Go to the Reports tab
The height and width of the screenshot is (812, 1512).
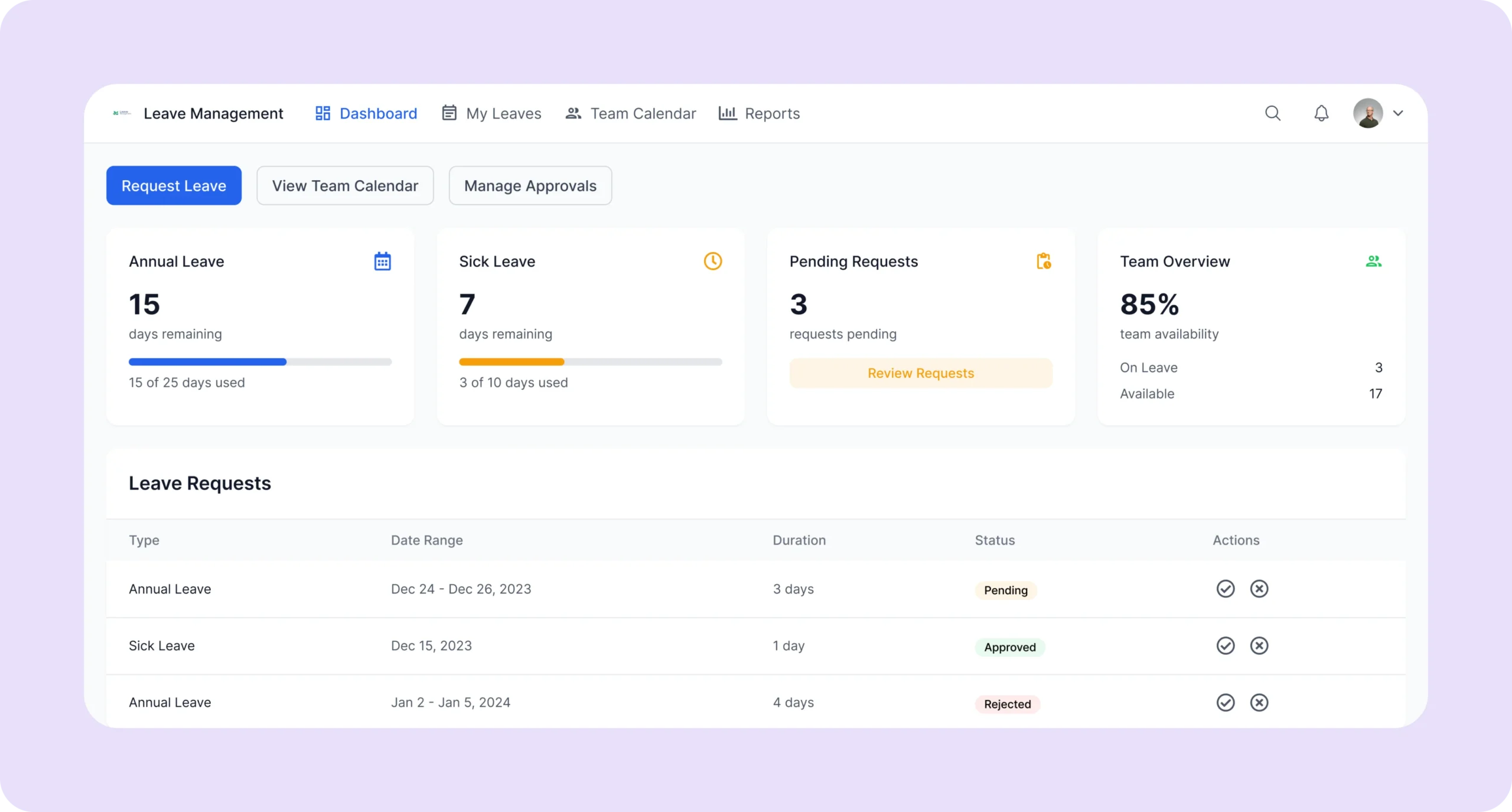tap(759, 113)
